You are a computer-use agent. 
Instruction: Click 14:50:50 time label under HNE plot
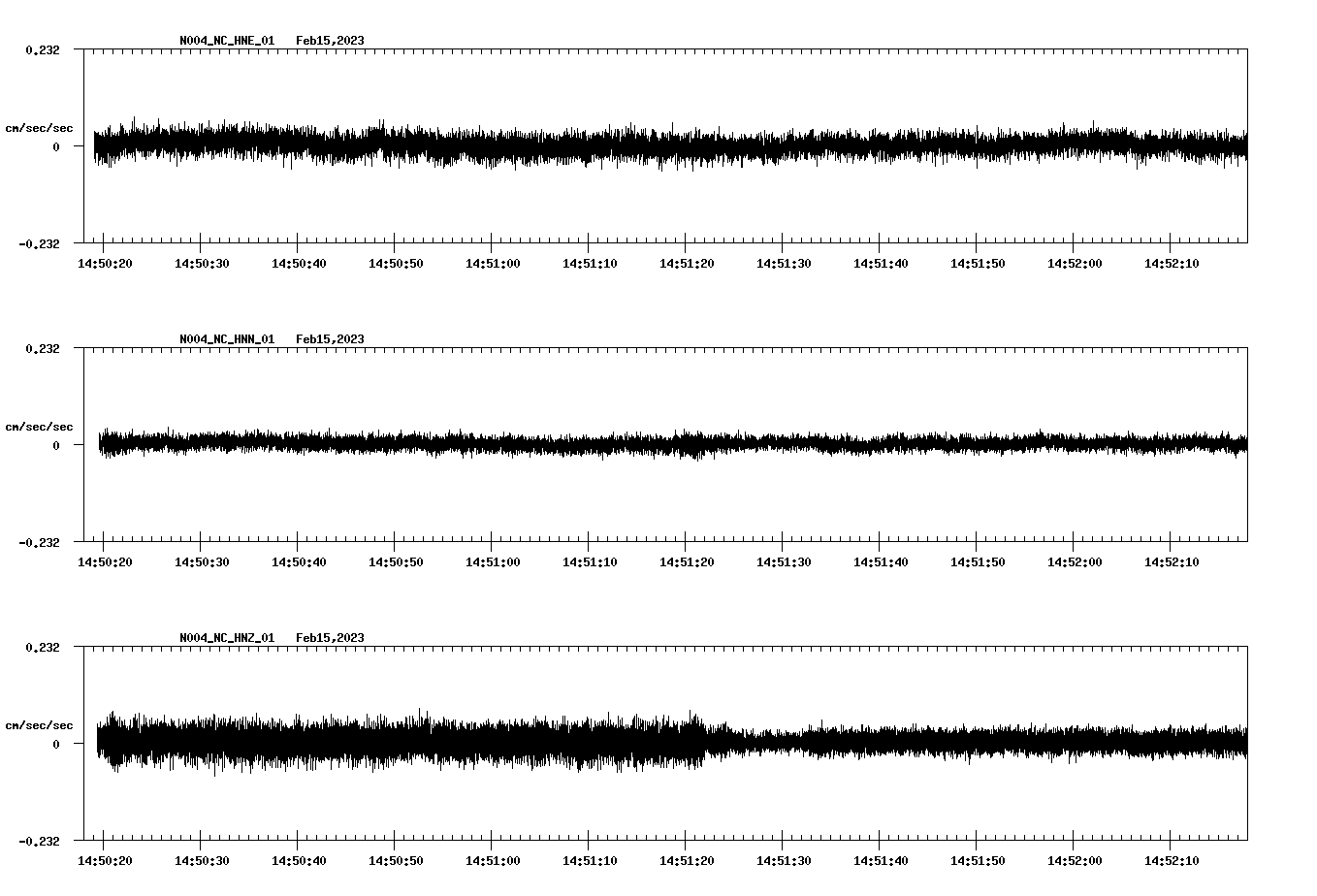click(396, 264)
